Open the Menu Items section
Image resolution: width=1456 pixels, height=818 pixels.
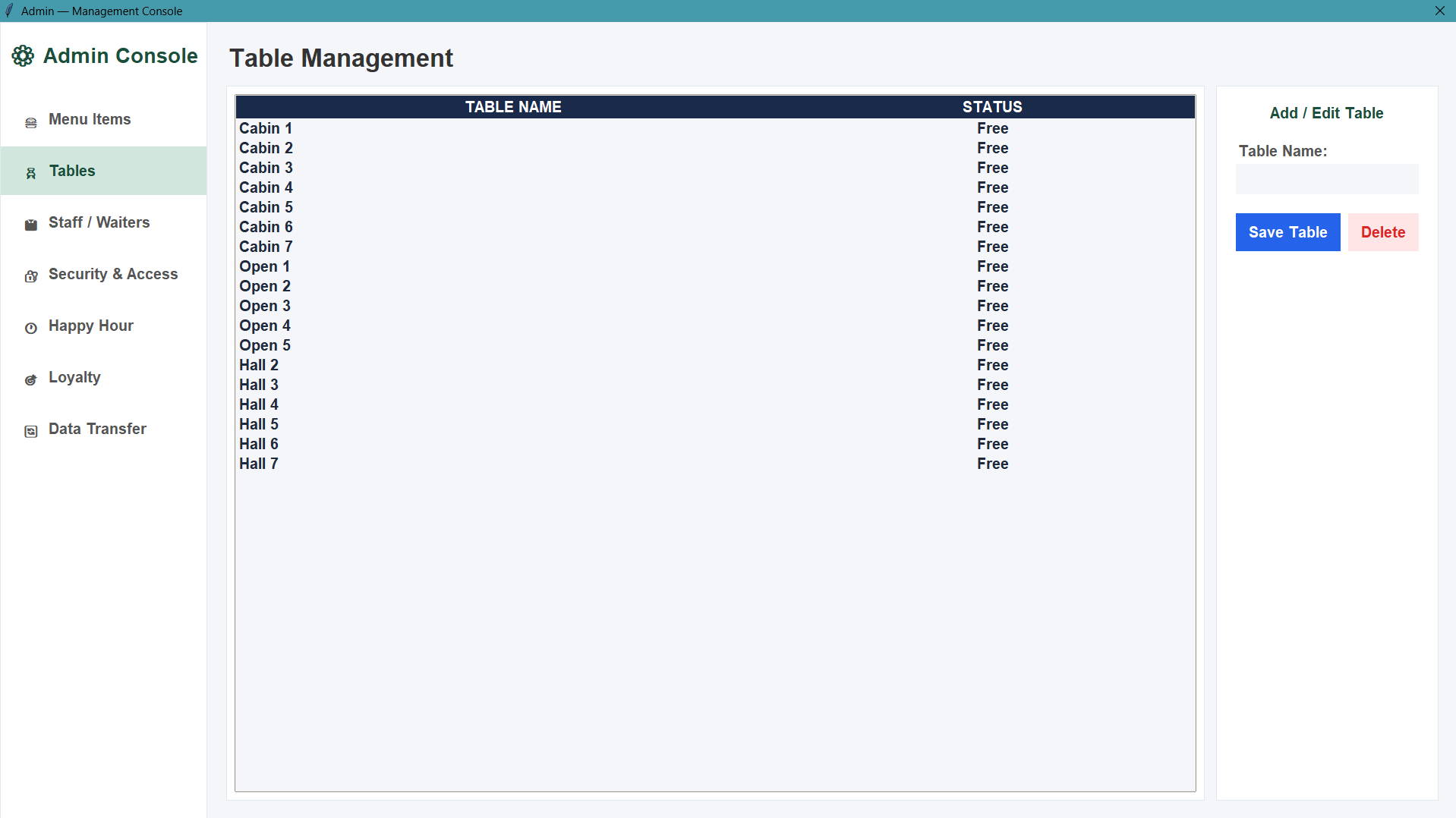(x=104, y=119)
